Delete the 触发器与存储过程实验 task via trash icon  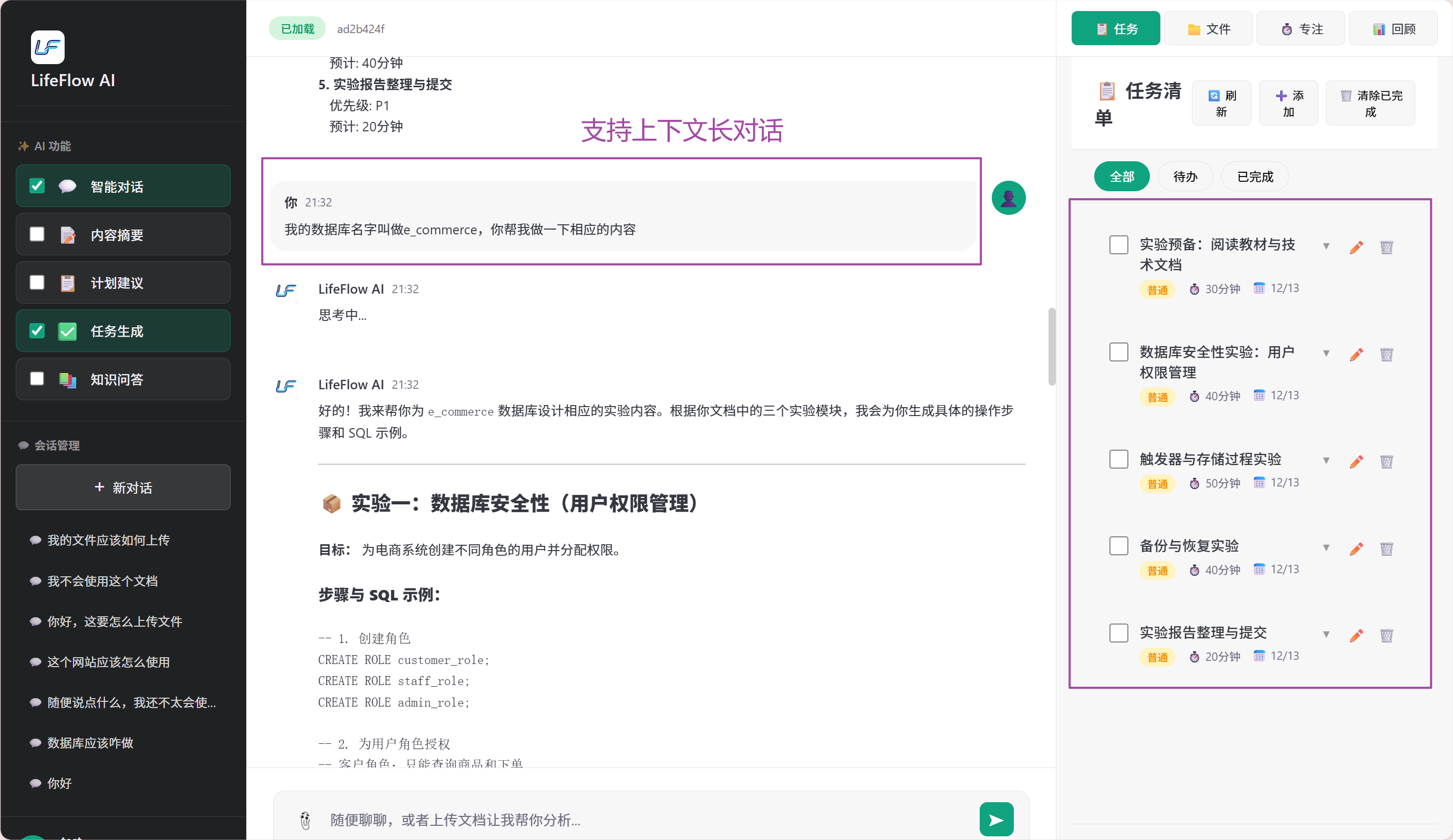[1386, 461]
